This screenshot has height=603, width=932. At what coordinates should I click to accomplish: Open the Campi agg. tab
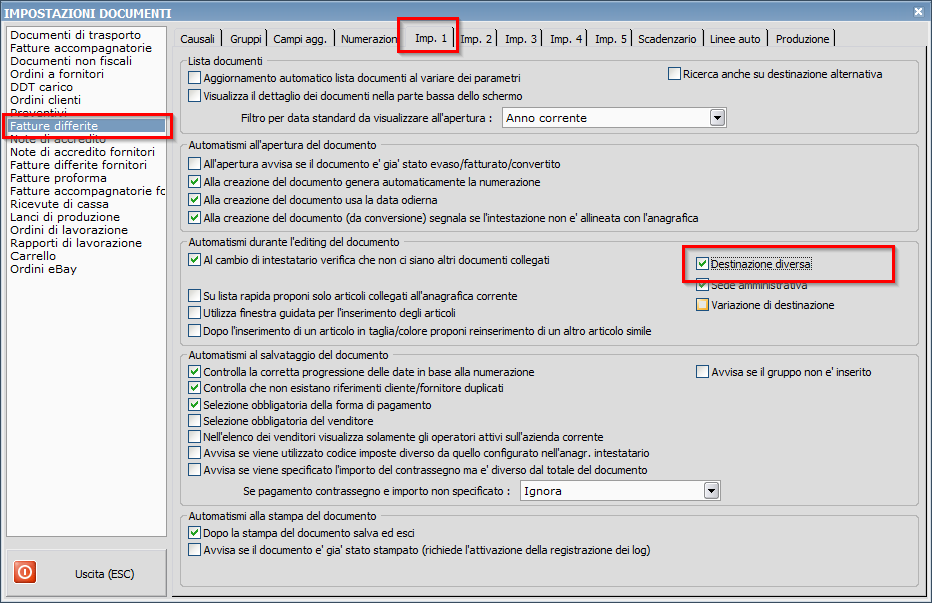point(300,39)
